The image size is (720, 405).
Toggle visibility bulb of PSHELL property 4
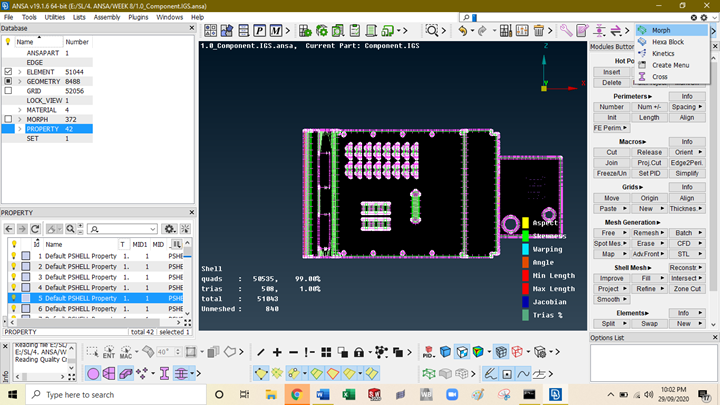[14, 287]
